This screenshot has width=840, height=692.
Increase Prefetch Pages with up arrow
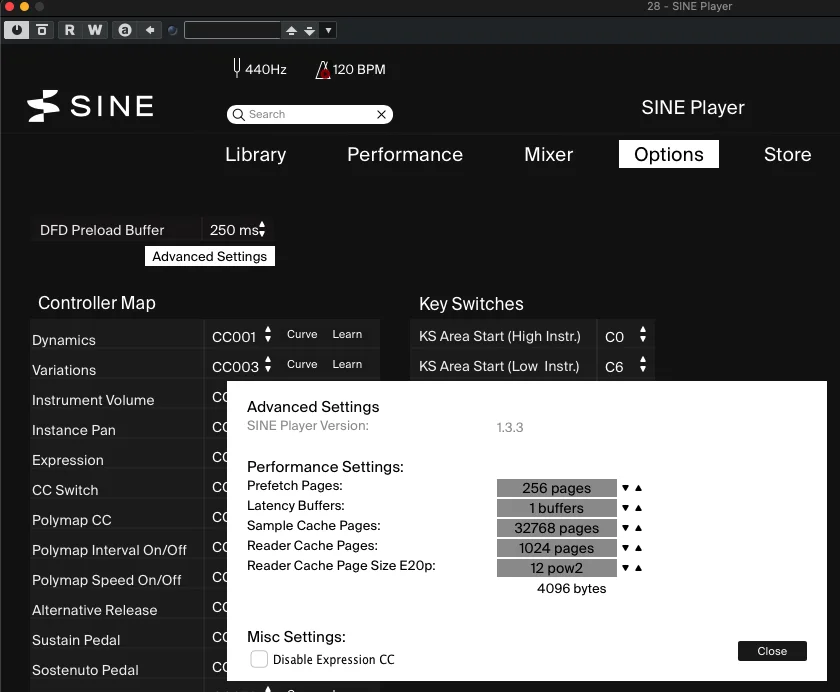tap(639, 488)
